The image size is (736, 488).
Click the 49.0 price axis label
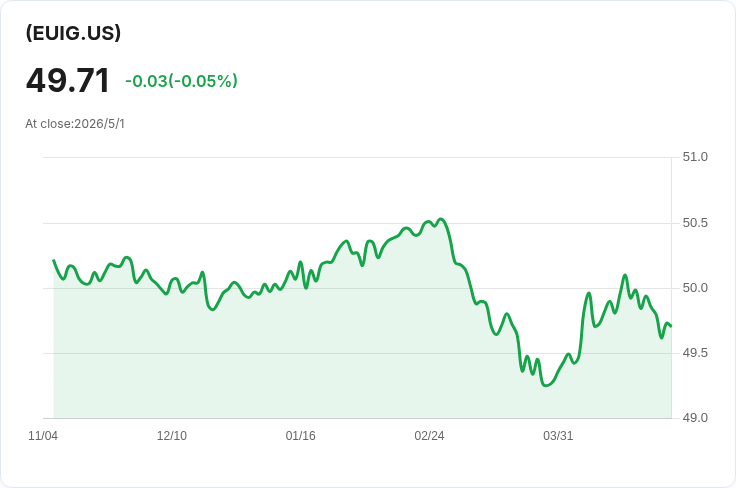(x=695, y=418)
